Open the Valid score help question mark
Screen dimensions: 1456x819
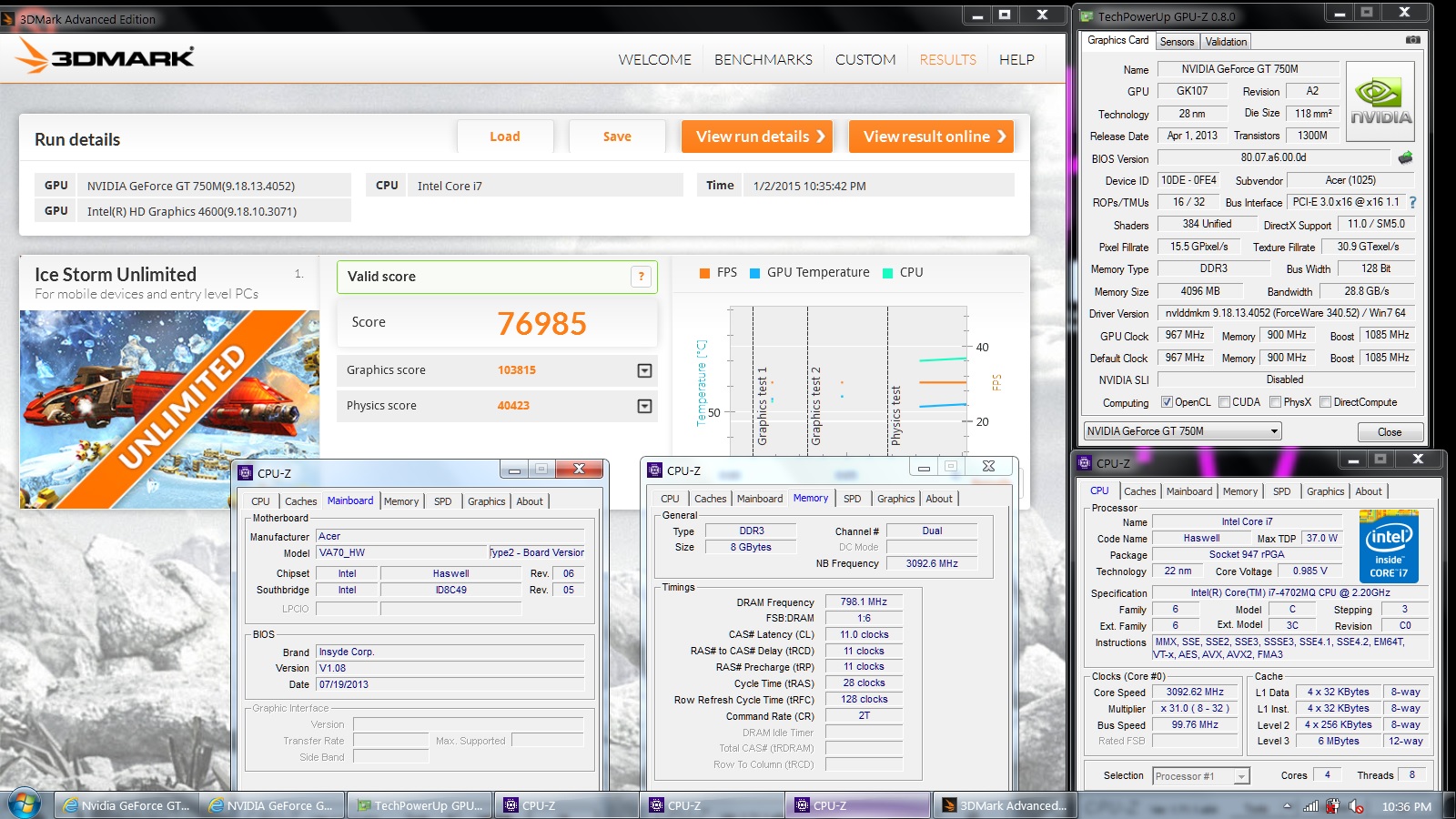coord(642,277)
